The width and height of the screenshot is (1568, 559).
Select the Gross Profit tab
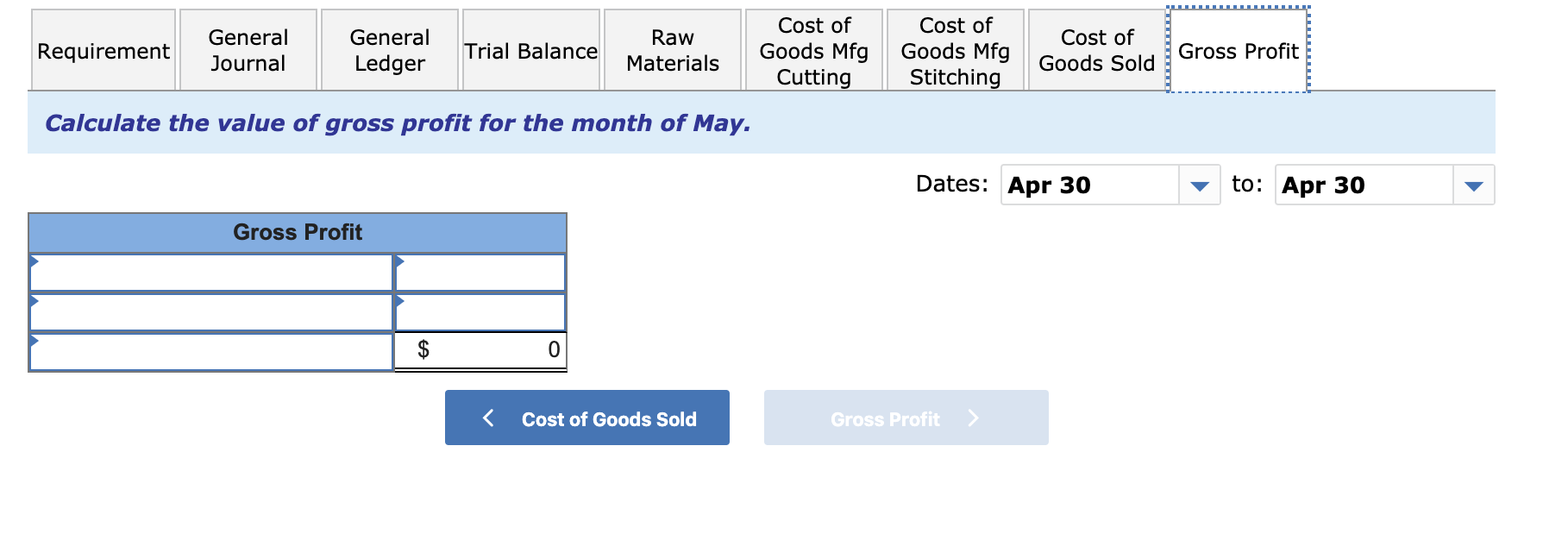1239,50
